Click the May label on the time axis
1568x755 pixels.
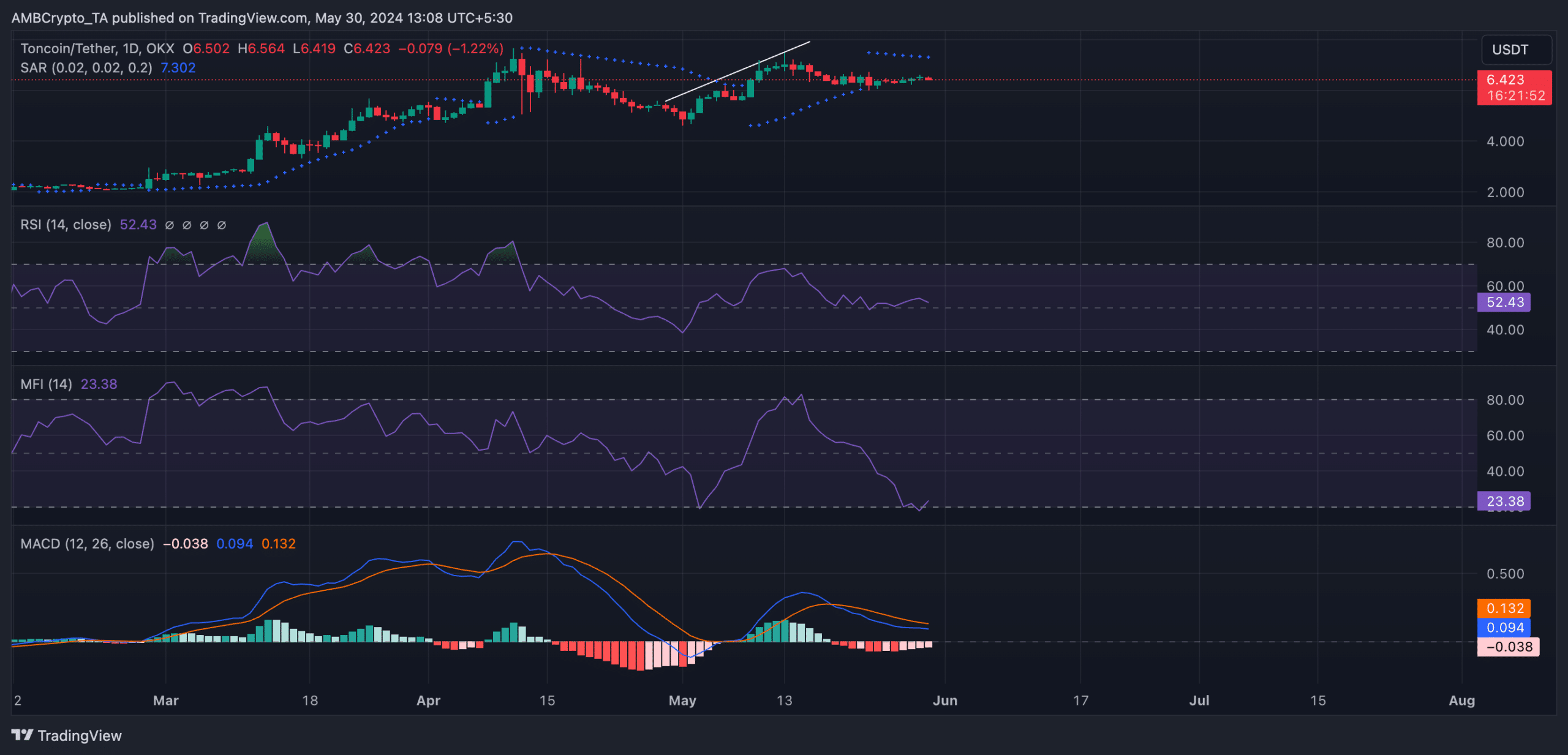682,701
